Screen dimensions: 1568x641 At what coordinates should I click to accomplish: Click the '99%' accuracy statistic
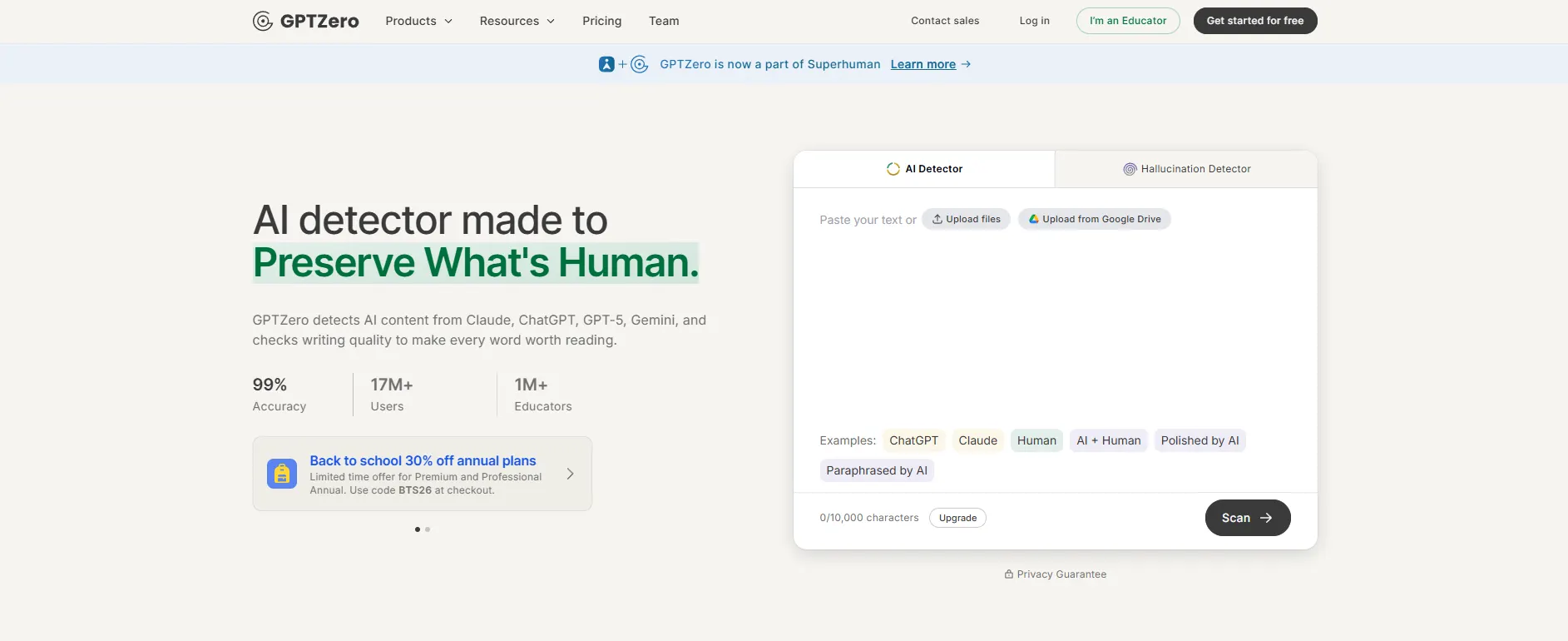point(270,385)
